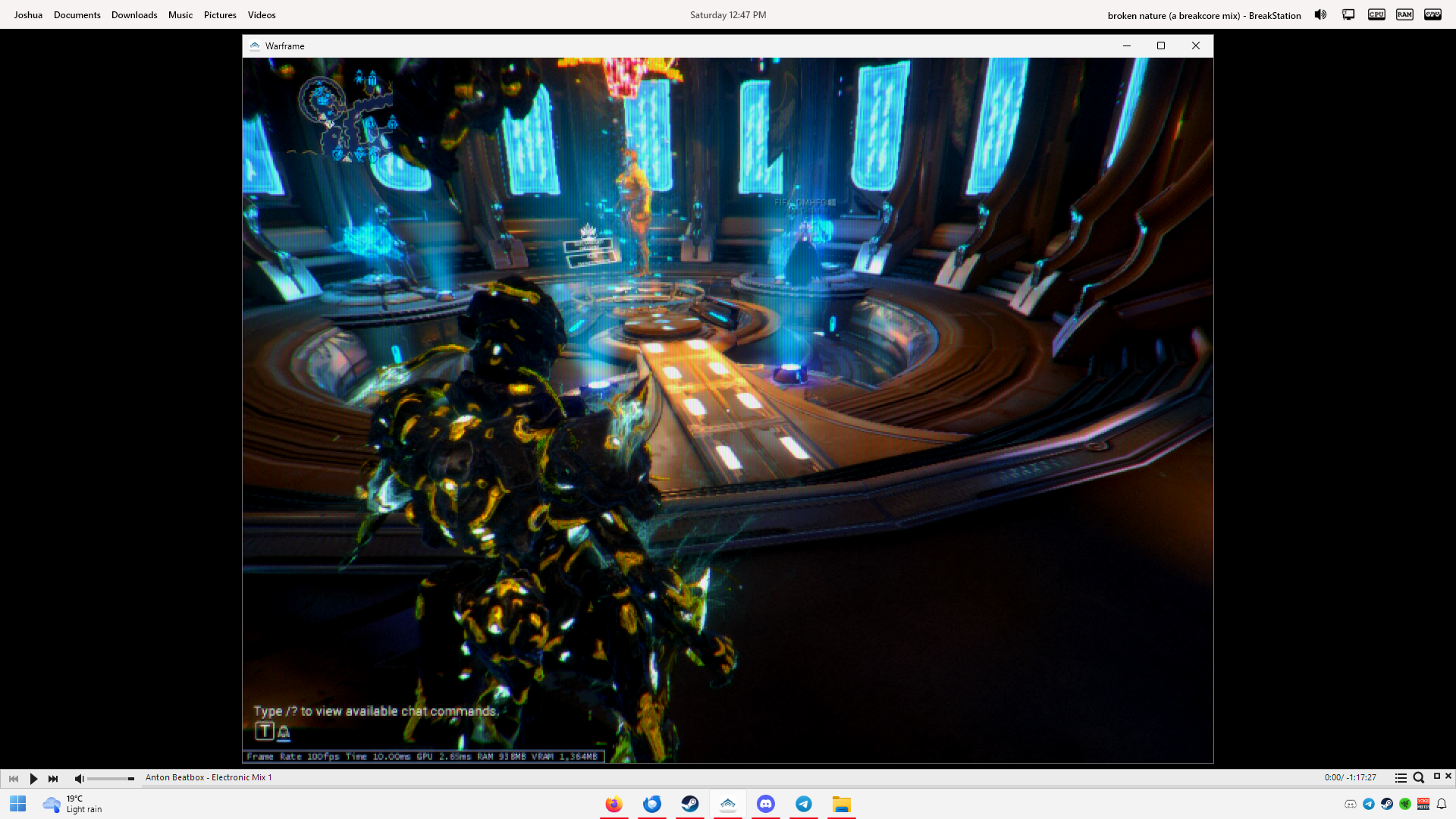Minimize the Warframe window
Image resolution: width=1456 pixels, height=819 pixels.
1126,45
